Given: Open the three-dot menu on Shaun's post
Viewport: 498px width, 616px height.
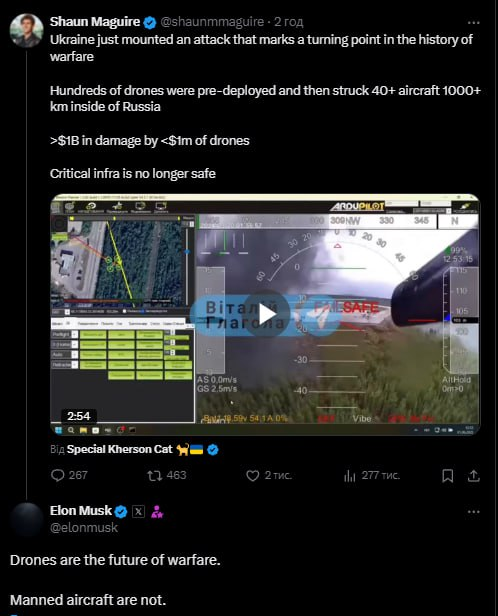Looking at the screenshot, I should tap(474, 23).
